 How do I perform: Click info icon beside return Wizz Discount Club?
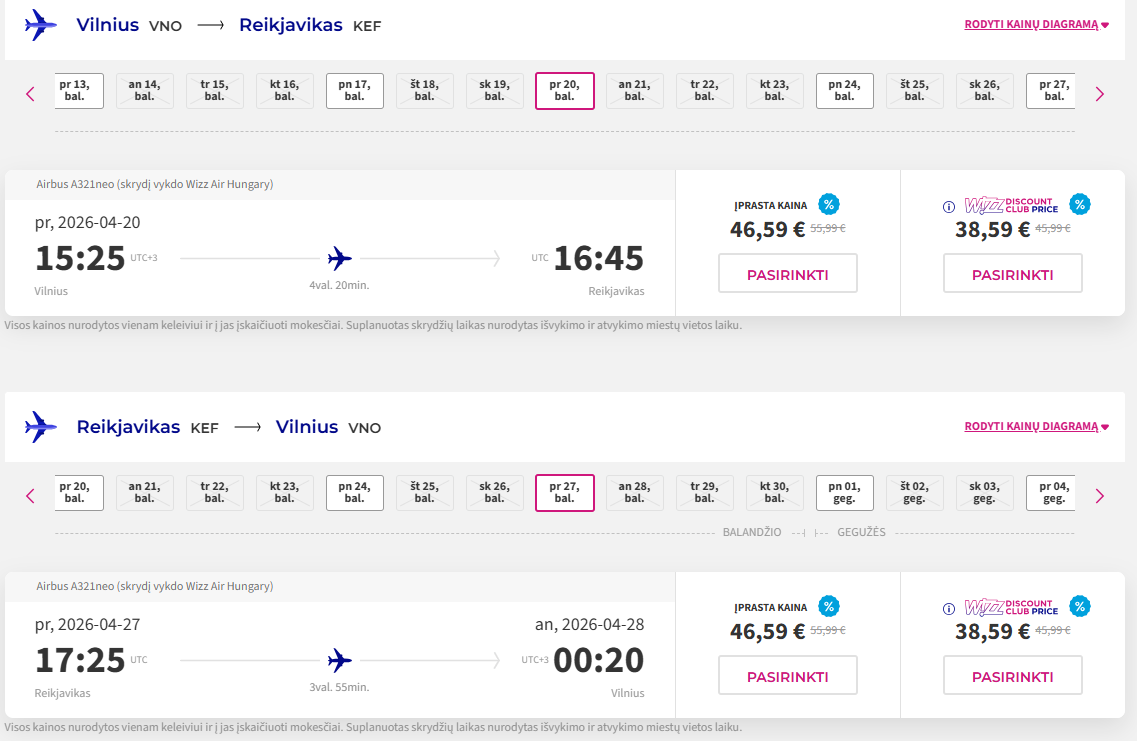click(x=949, y=609)
